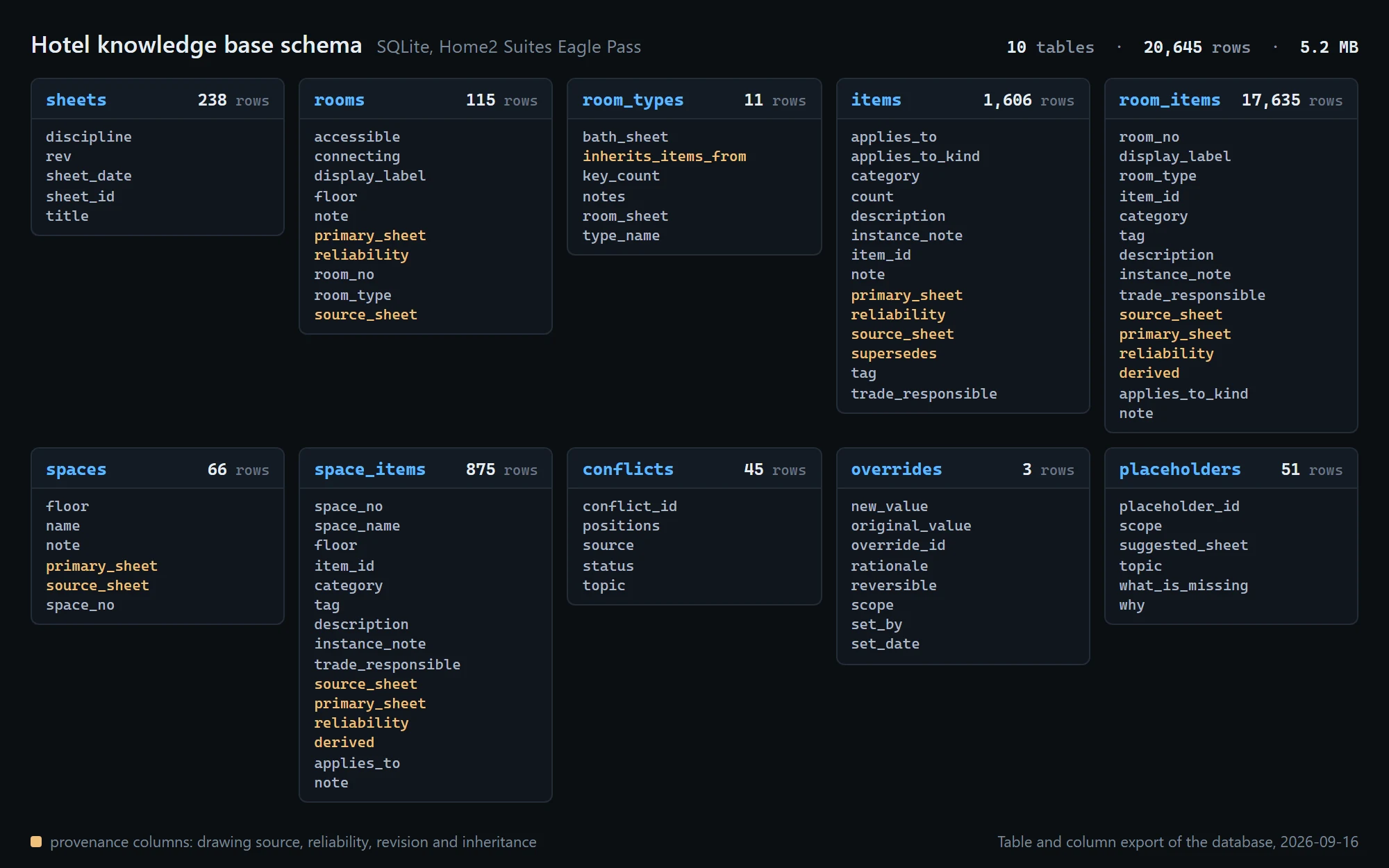Viewport: 1389px width, 868px height.
Task: Click applies_to_kind column in items table
Action: coord(915,157)
